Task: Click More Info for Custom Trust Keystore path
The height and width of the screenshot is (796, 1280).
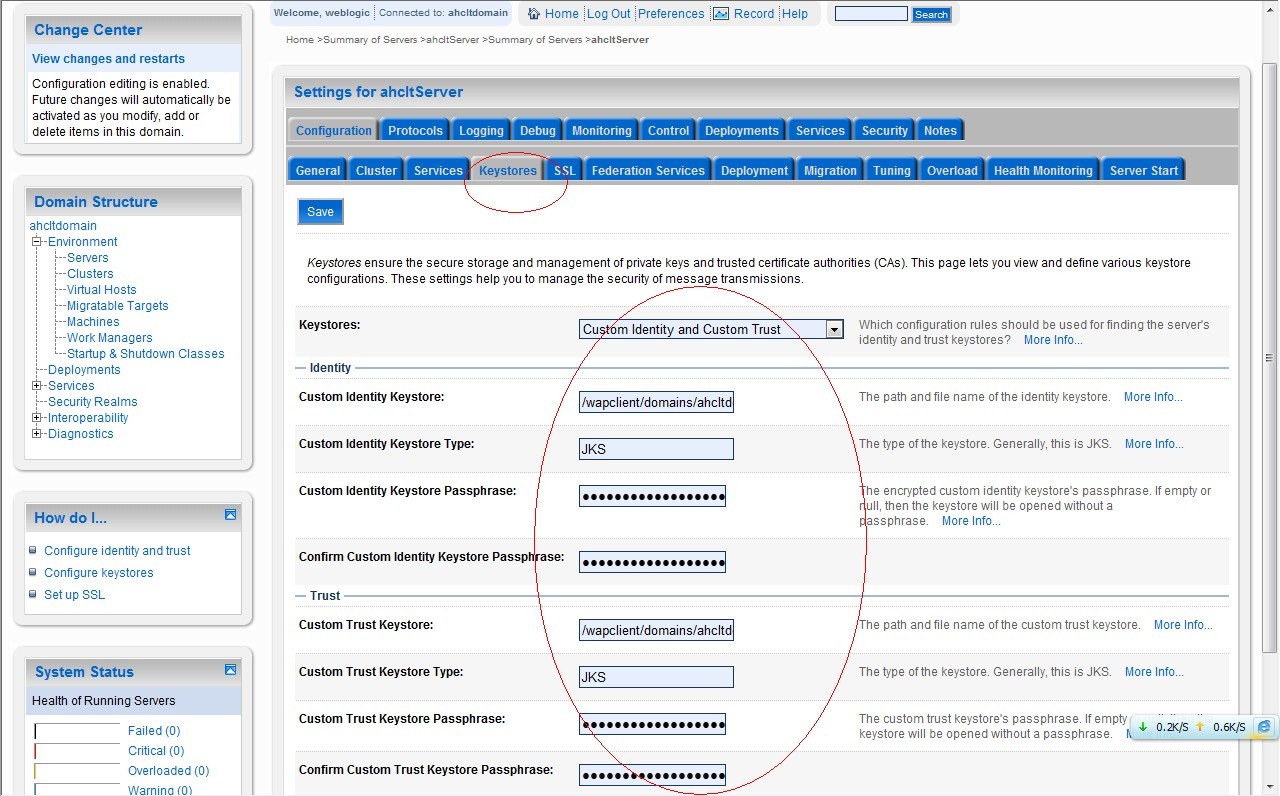Action: coord(1183,625)
